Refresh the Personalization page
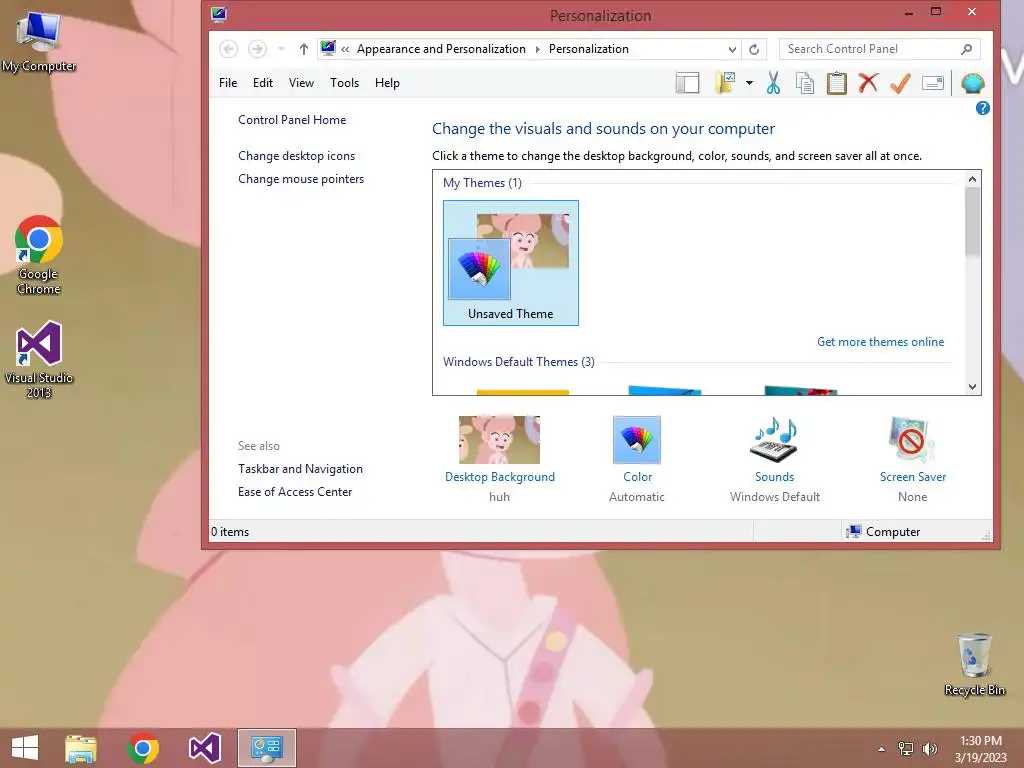This screenshot has height=768, width=1024. click(x=754, y=49)
